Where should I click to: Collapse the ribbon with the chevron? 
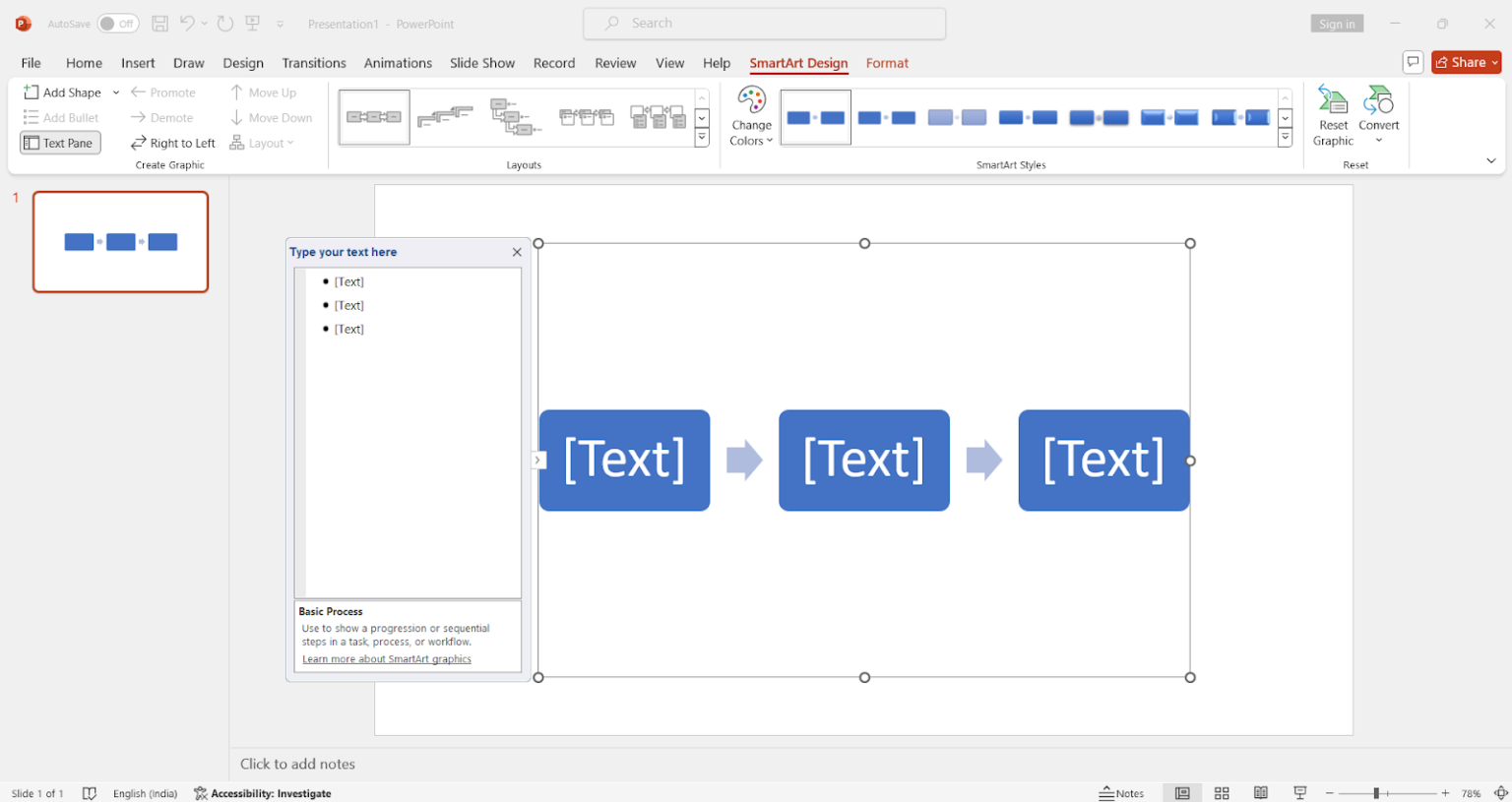click(x=1490, y=159)
